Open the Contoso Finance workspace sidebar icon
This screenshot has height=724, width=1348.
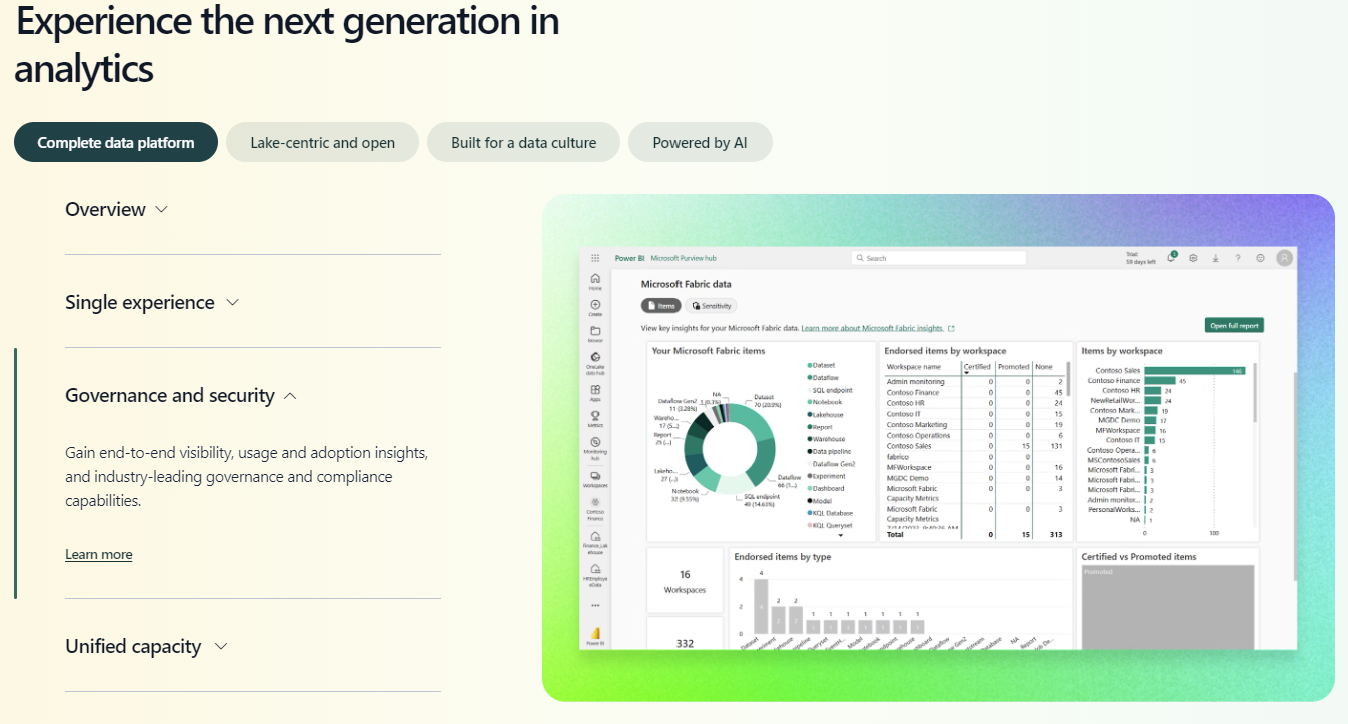(x=595, y=508)
